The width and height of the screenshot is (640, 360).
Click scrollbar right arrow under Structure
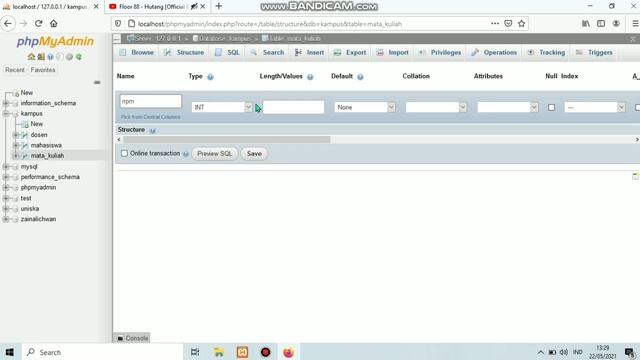[x=637, y=140]
